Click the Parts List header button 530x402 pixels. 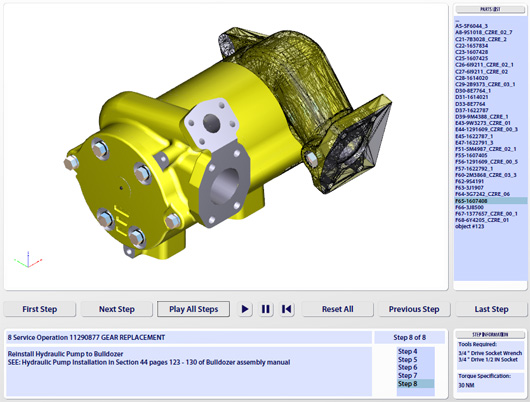click(490, 9)
